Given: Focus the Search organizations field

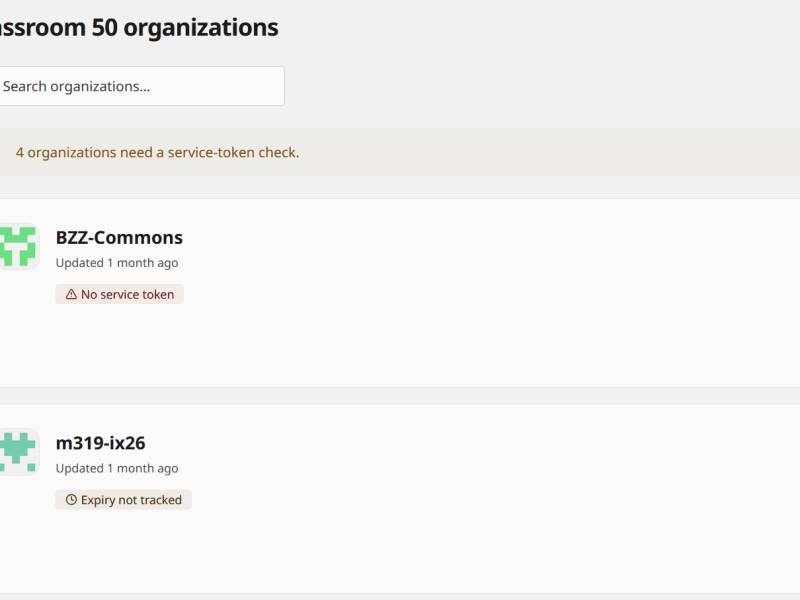Looking at the screenshot, I should click(x=140, y=86).
